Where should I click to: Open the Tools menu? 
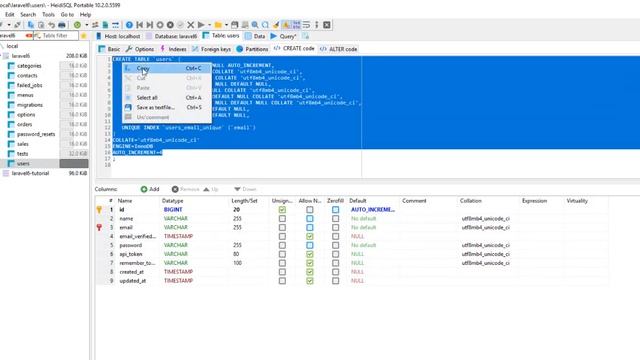coord(48,14)
